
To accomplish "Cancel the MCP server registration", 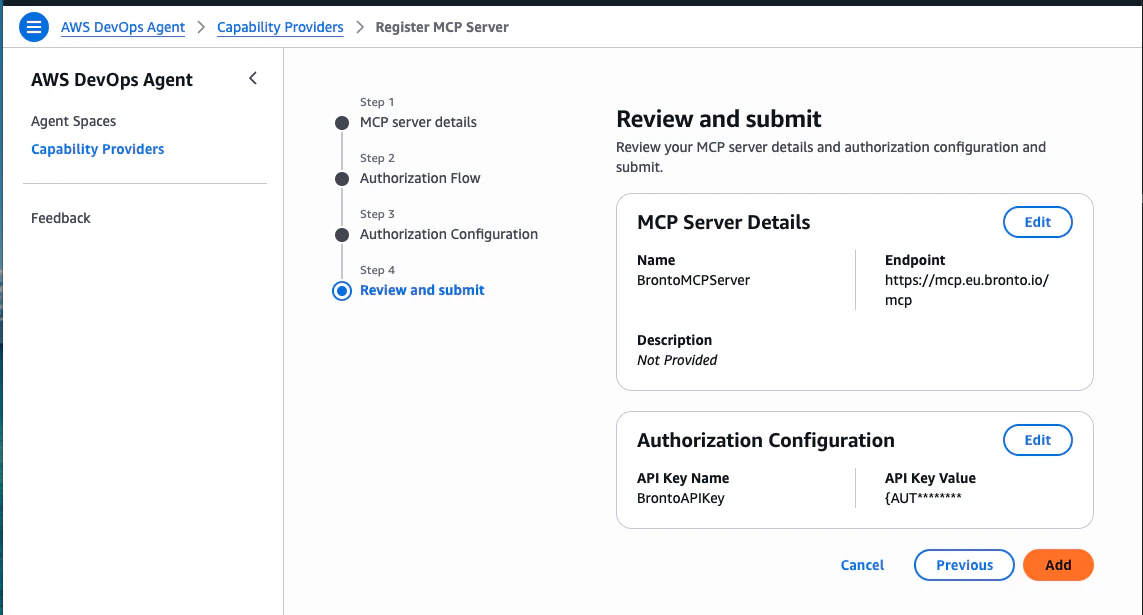I will point(862,565).
